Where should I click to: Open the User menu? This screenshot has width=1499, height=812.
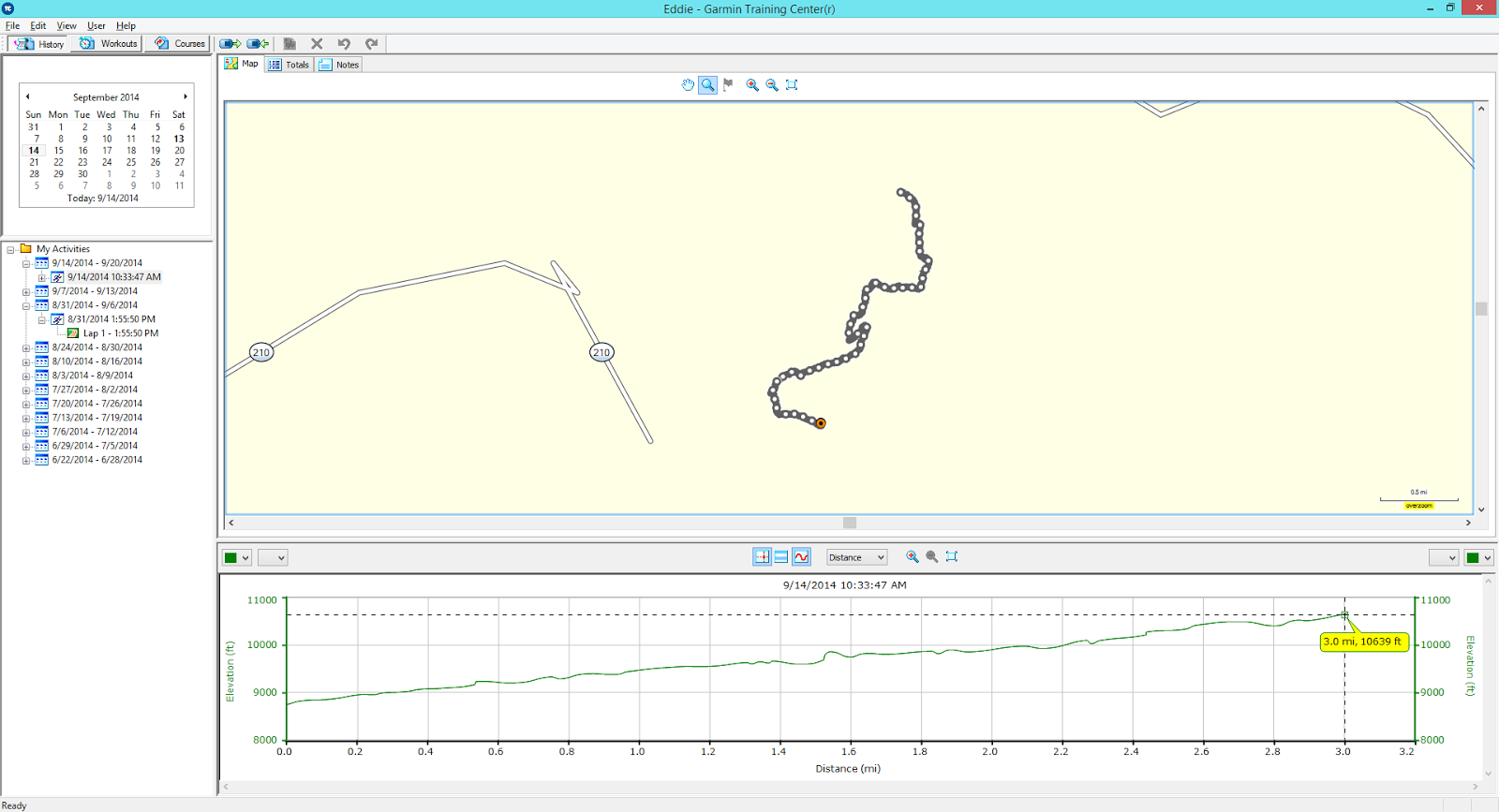click(x=96, y=26)
